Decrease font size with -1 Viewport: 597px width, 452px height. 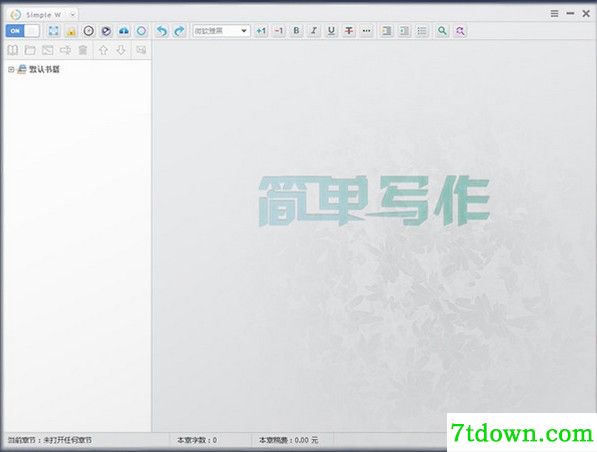tap(279, 31)
